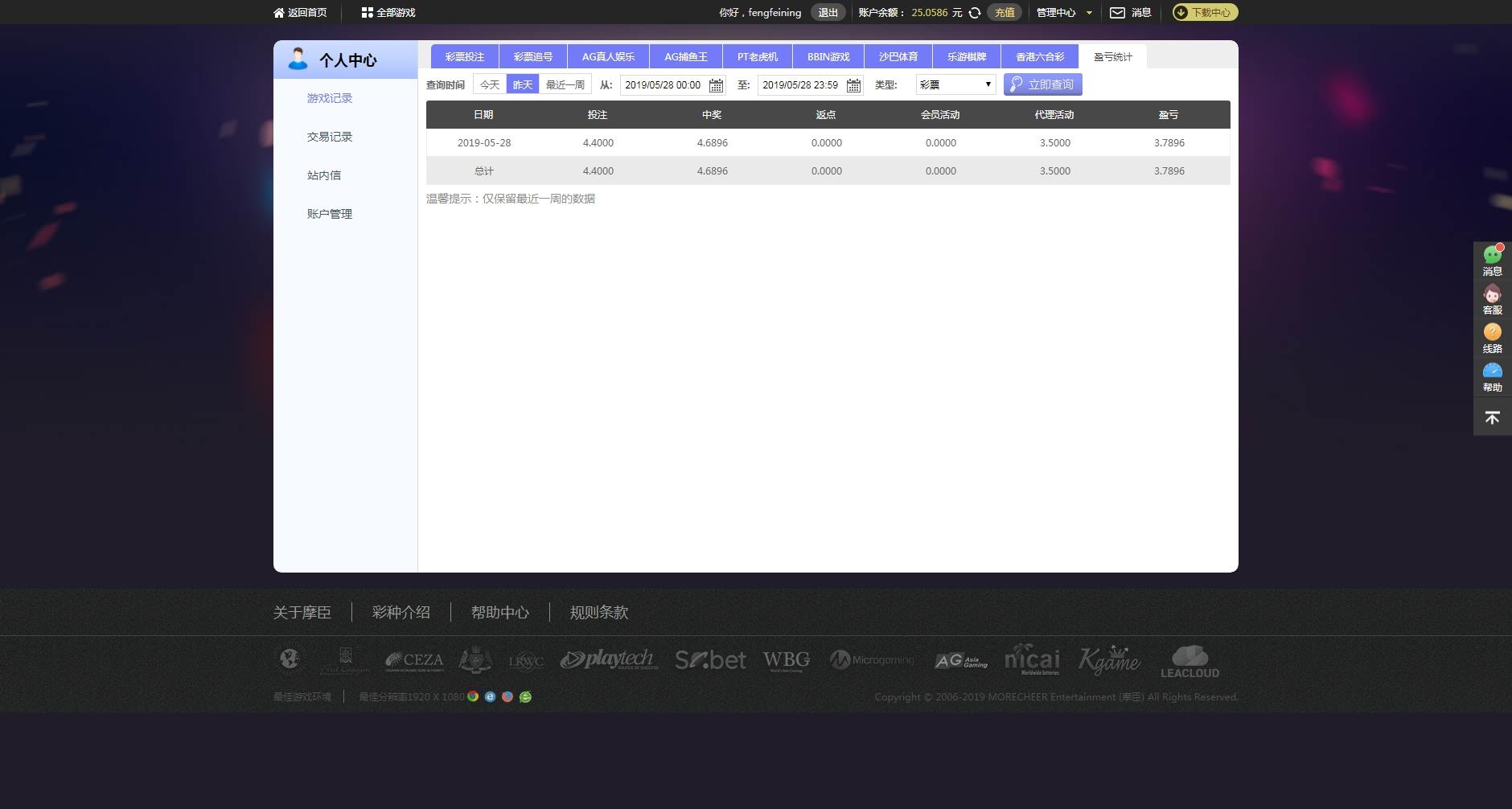1512x809 pixels.
Task: Click the balance refresh icon
Action: point(974,13)
